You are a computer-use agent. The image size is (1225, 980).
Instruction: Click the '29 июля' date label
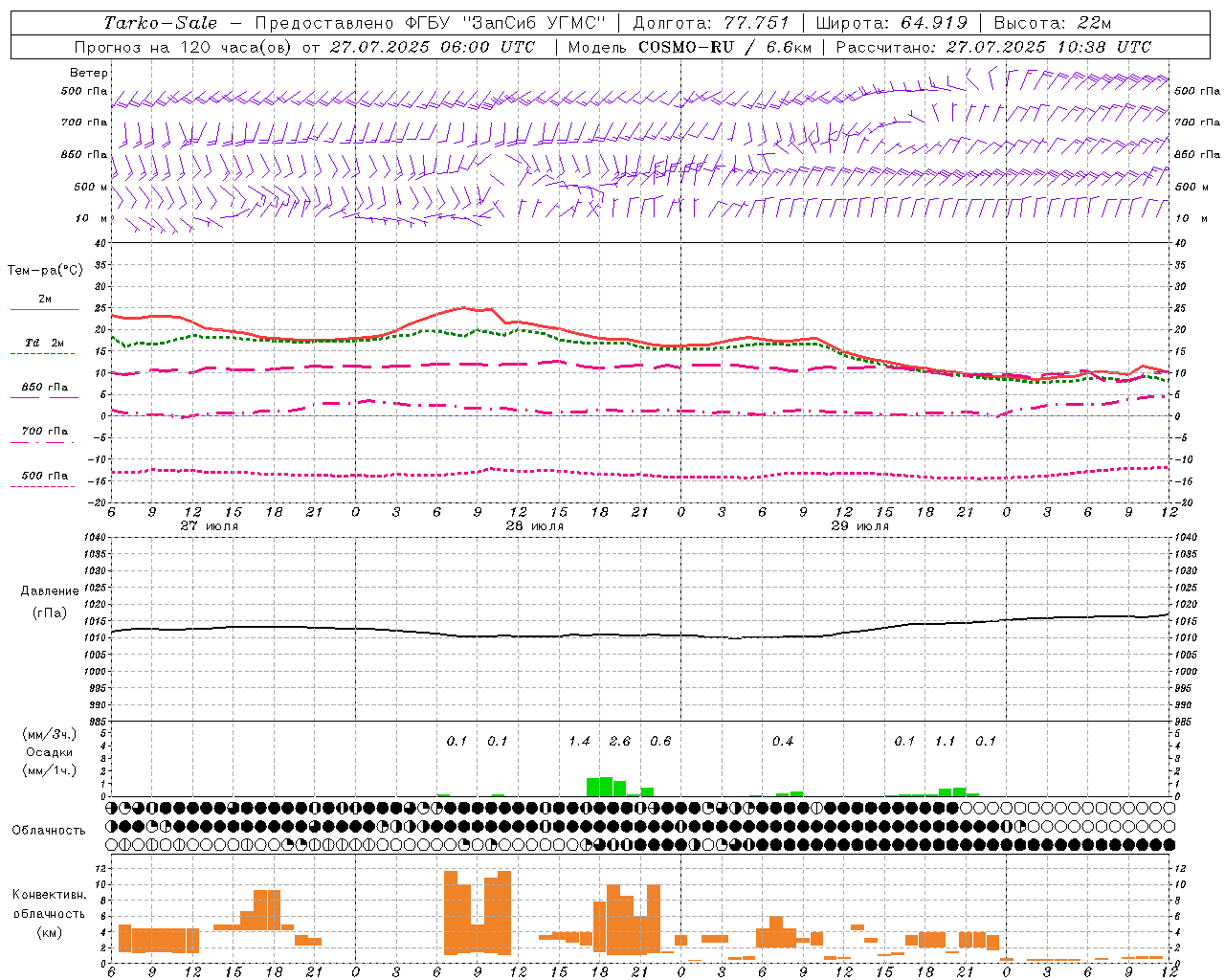point(860,526)
